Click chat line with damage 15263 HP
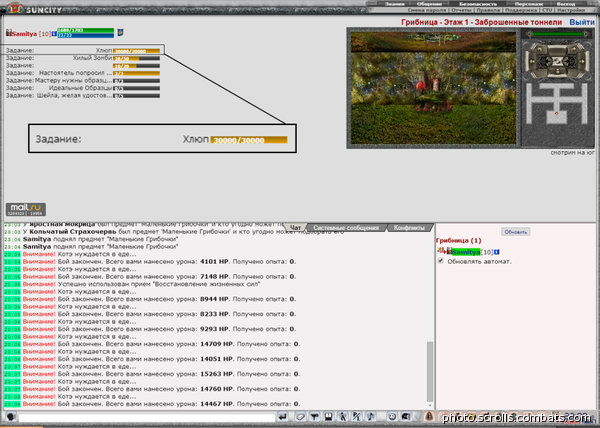This screenshot has height=428, width=600. (152, 374)
